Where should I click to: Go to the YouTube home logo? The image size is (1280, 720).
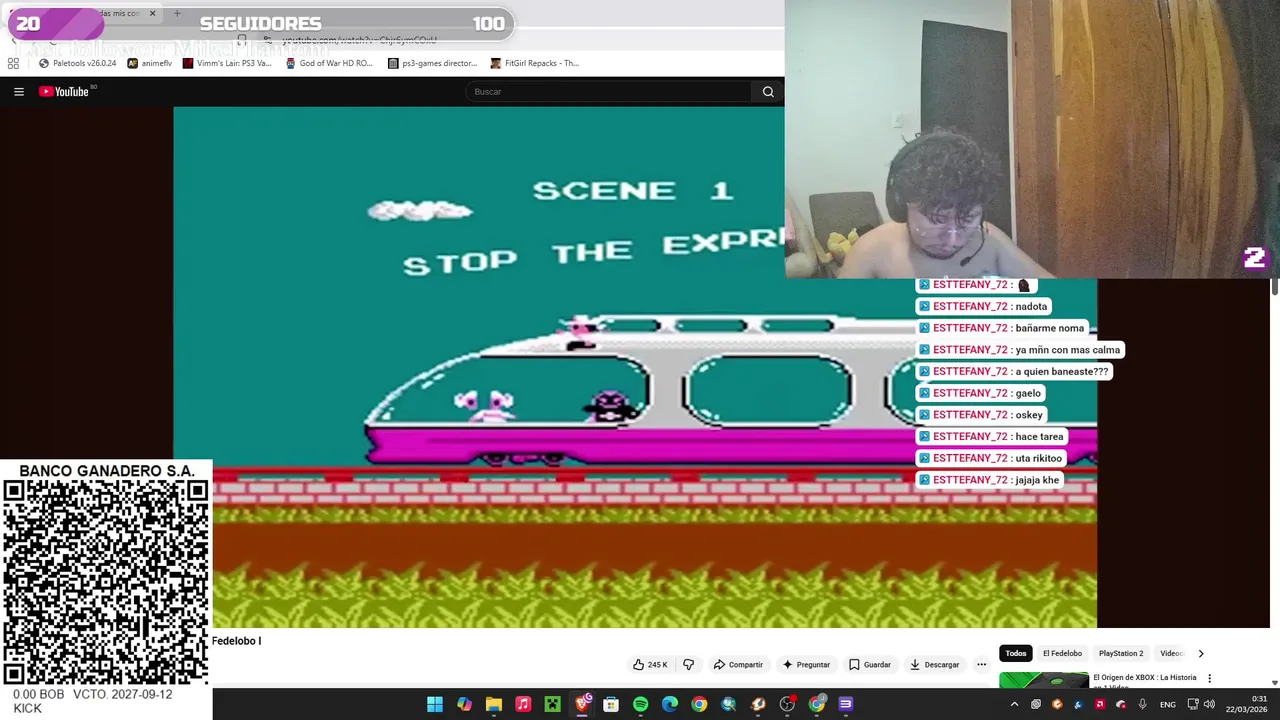tap(65, 92)
